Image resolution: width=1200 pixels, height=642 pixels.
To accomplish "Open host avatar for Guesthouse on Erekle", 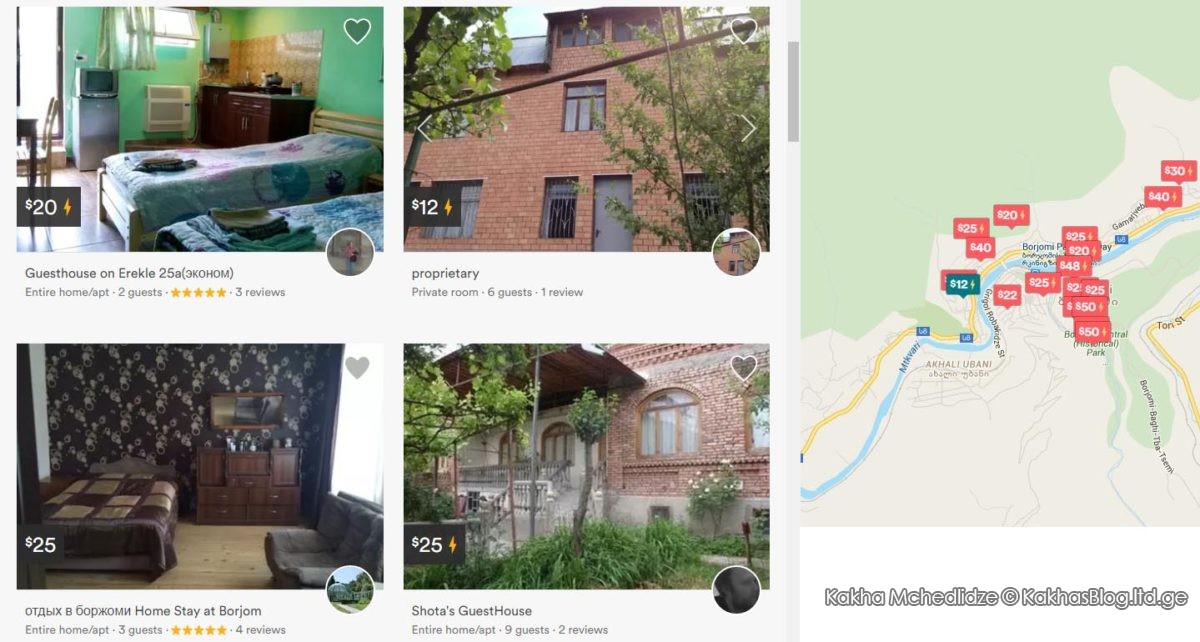I will point(351,252).
